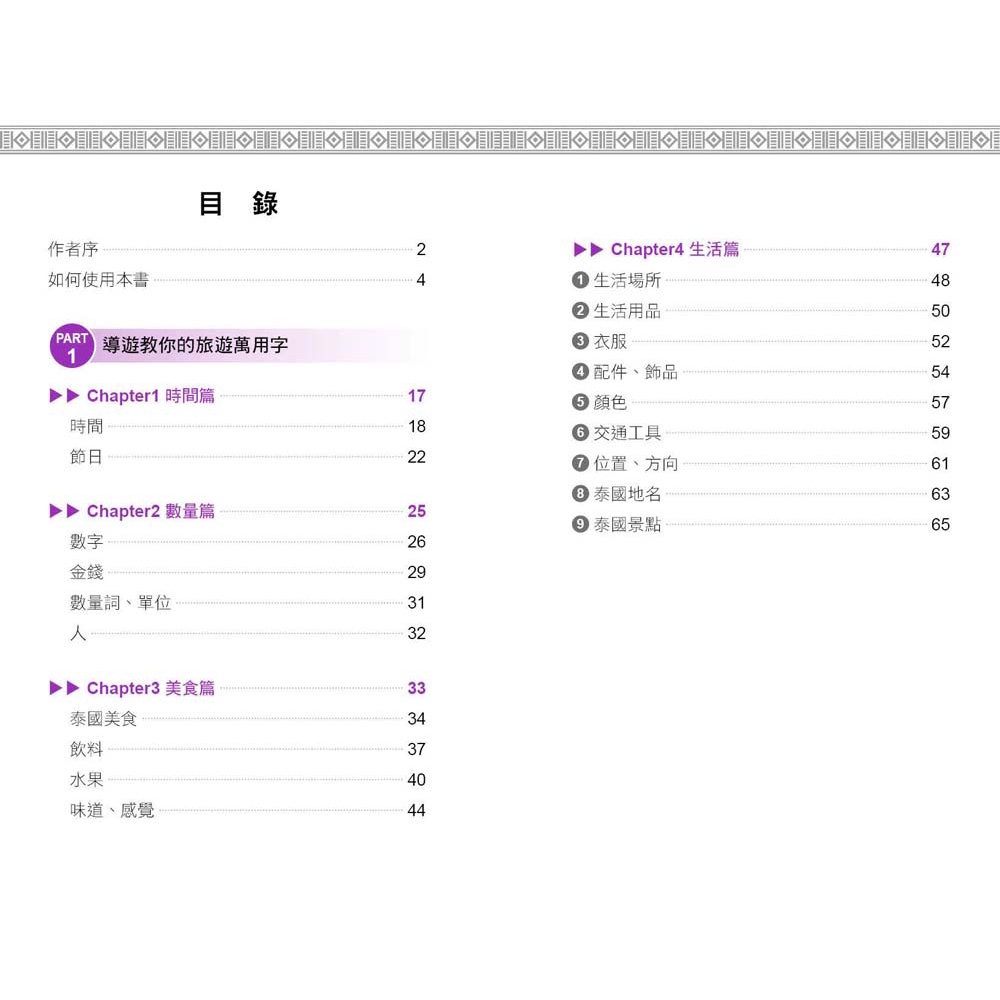Viewport: 1000px width, 1000px height.
Task: Open the Chapter3 美食篇 heading
Action: [x=150, y=688]
